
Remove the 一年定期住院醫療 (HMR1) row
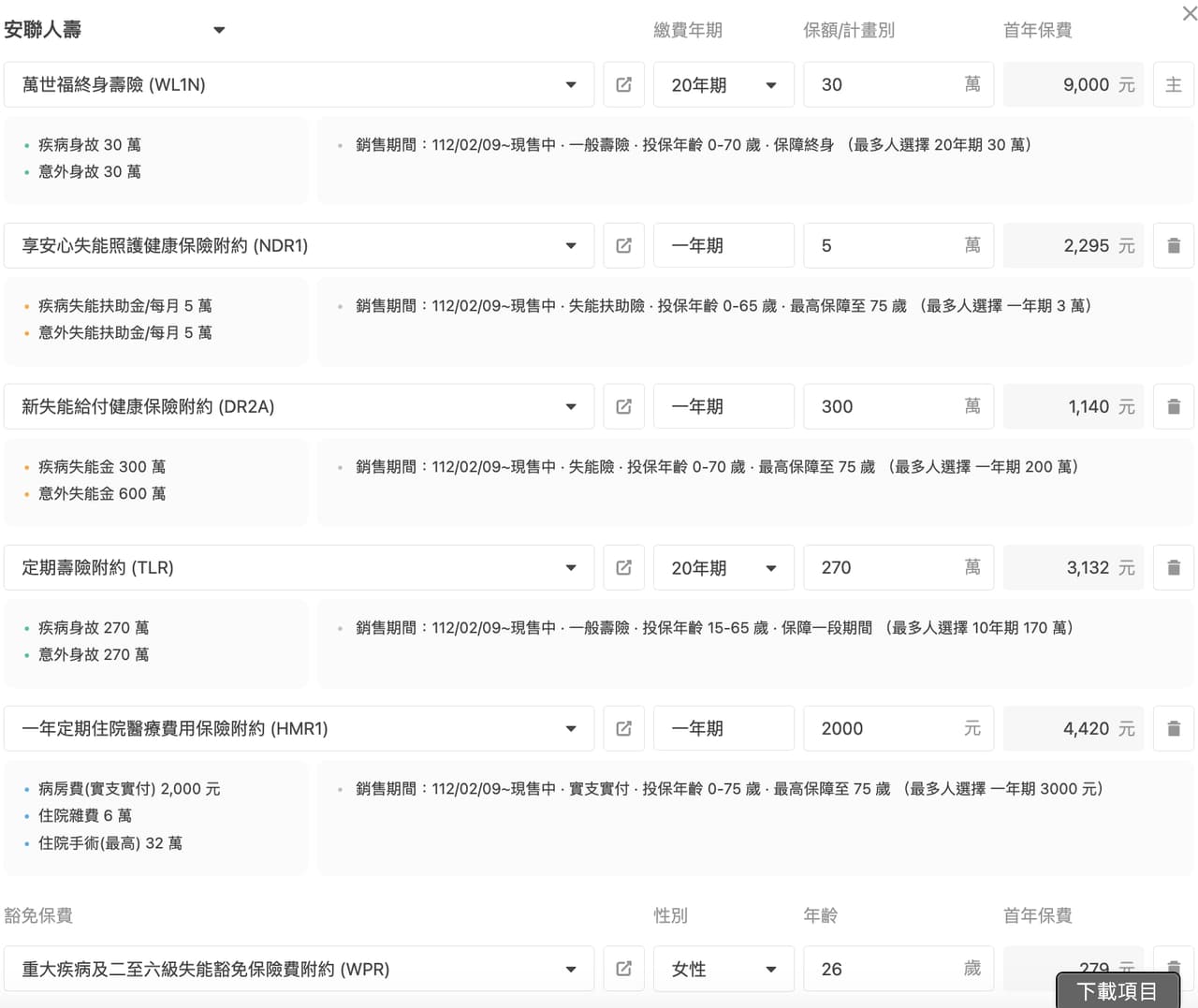(1173, 729)
